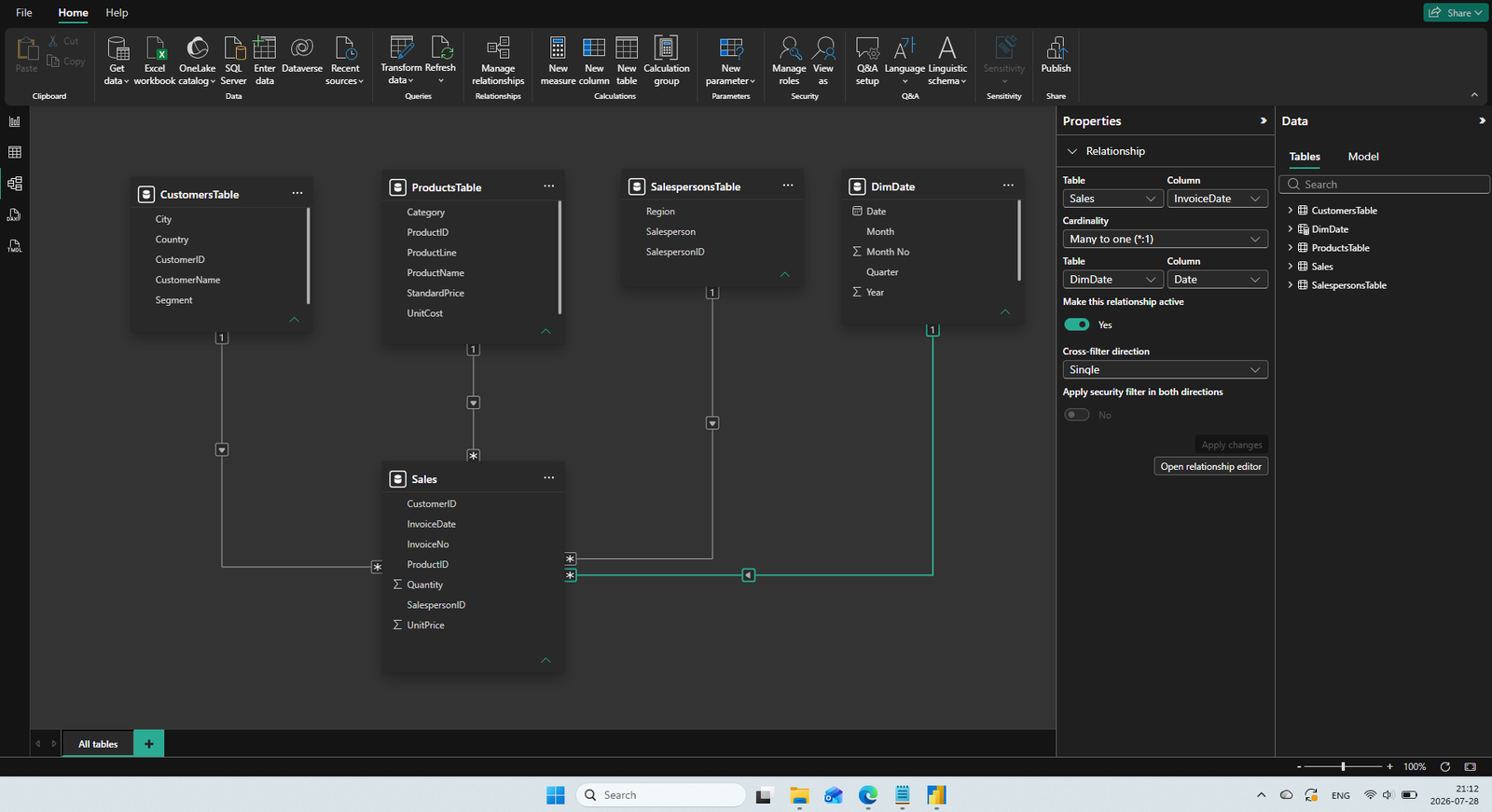Open OneLake catalog
The width and height of the screenshot is (1492, 812).
point(197,62)
